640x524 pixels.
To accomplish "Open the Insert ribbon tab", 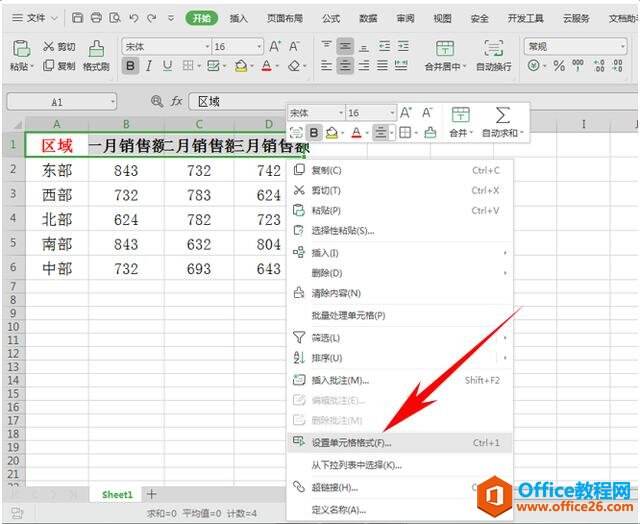I will pos(238,18).
